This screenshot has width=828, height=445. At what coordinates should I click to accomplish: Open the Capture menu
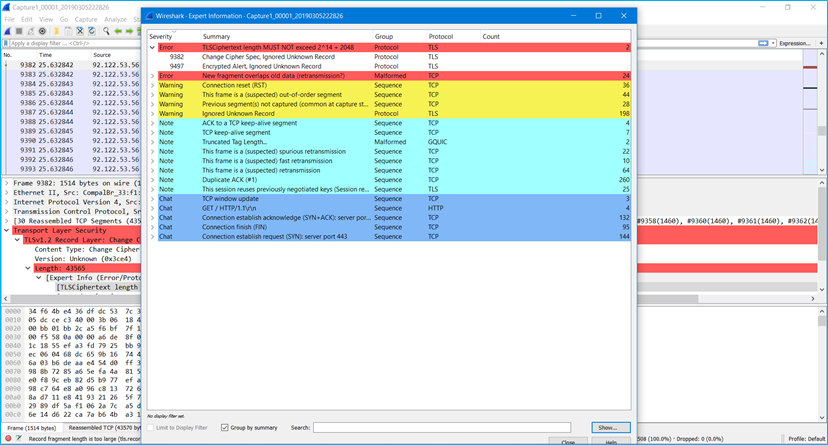pyautogui.click(x=86, y=20)
